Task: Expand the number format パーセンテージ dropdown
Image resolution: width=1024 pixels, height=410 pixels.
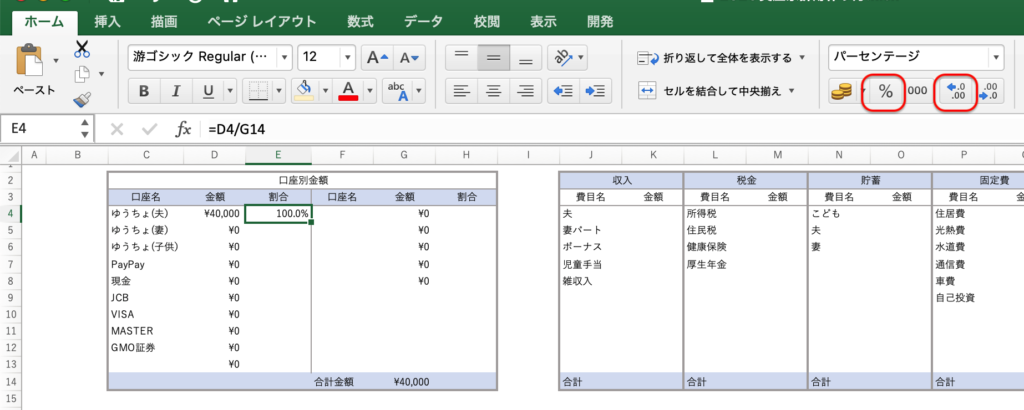Action: [994, 57]
